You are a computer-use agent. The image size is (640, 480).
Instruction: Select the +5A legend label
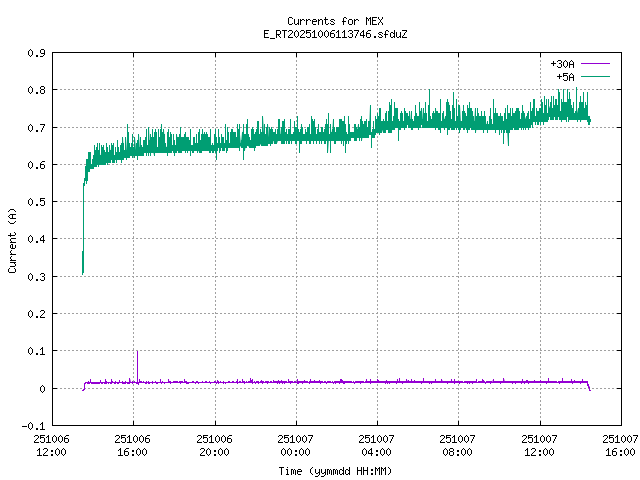(x=565, y=76)
